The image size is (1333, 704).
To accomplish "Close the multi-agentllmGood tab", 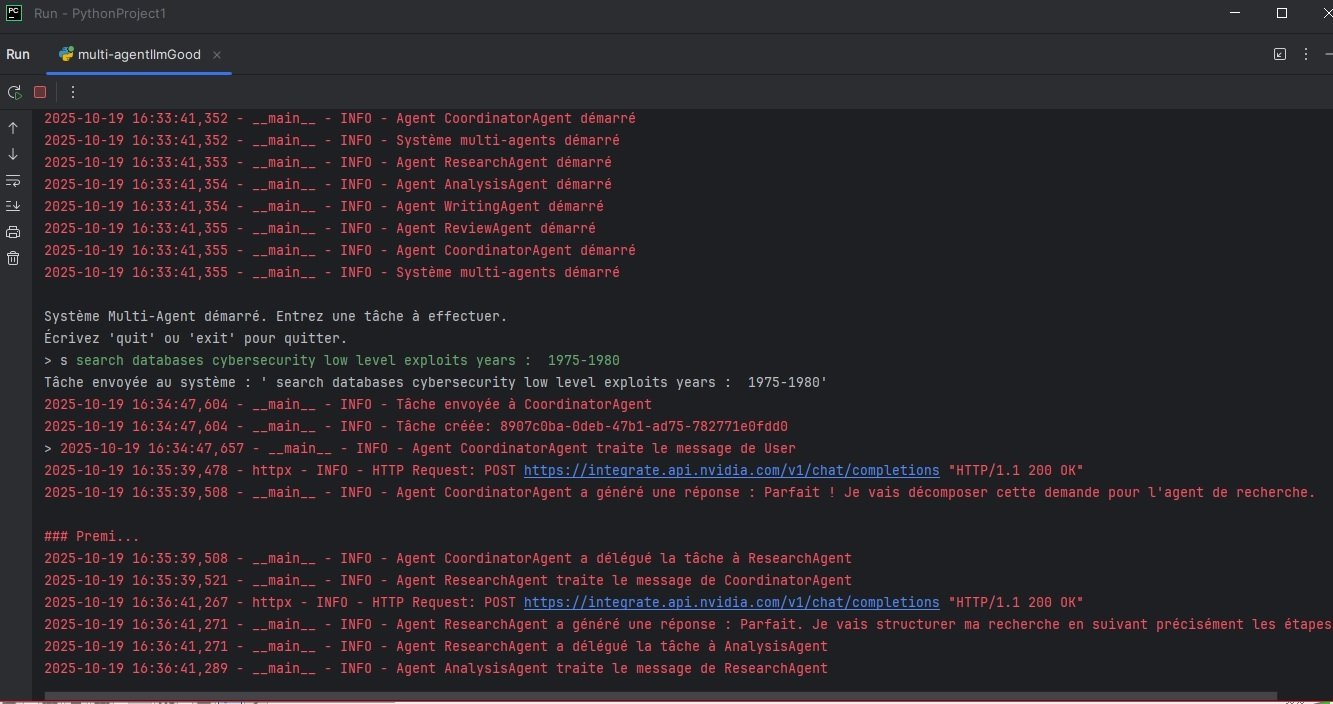I will (x=217, y=55).
